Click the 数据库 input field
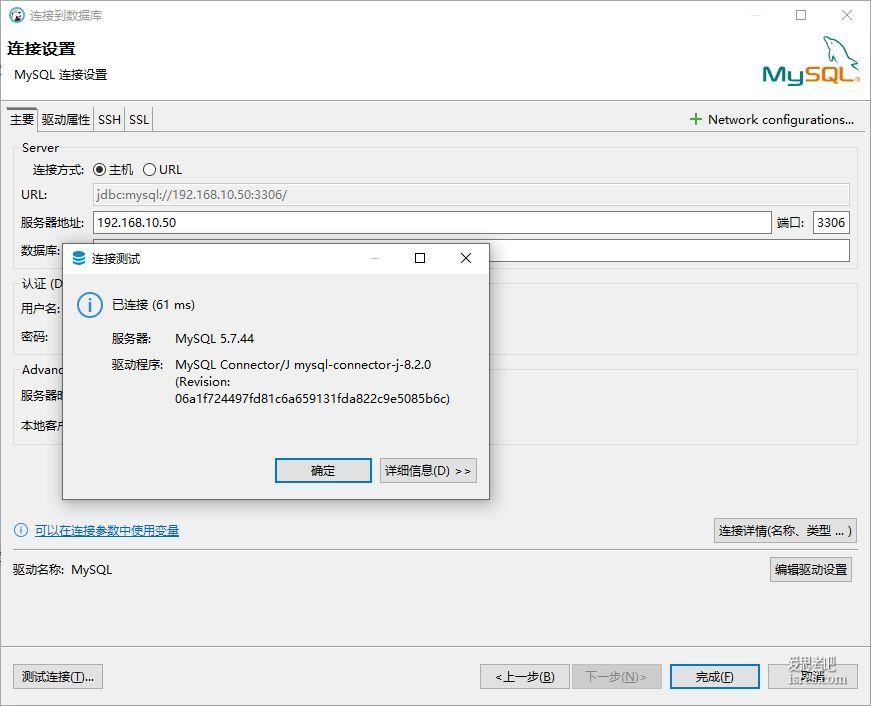Viewport: 871px width, 706px height. click(669, 250)
